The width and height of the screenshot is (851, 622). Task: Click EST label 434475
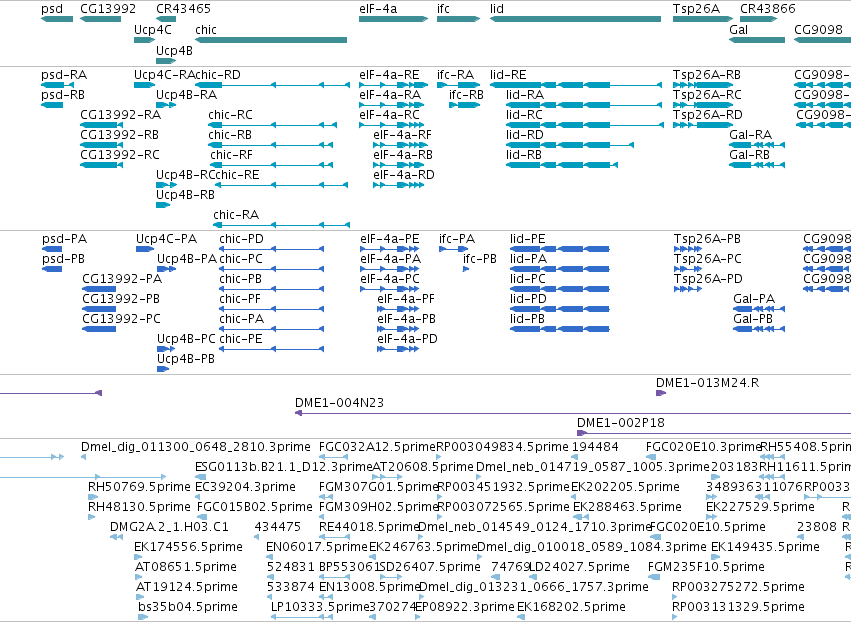(x=277, y=527)
